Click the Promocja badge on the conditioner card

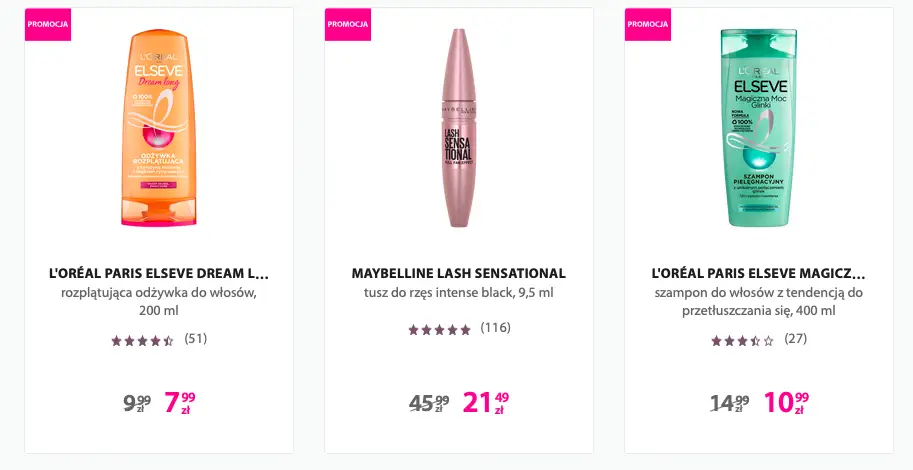tap(48, 24)
